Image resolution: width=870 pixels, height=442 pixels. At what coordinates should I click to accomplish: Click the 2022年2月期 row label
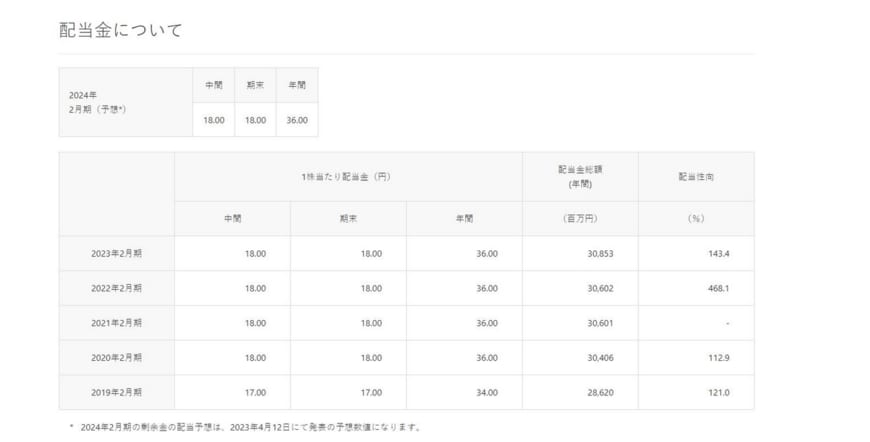(x=117, y=288)
